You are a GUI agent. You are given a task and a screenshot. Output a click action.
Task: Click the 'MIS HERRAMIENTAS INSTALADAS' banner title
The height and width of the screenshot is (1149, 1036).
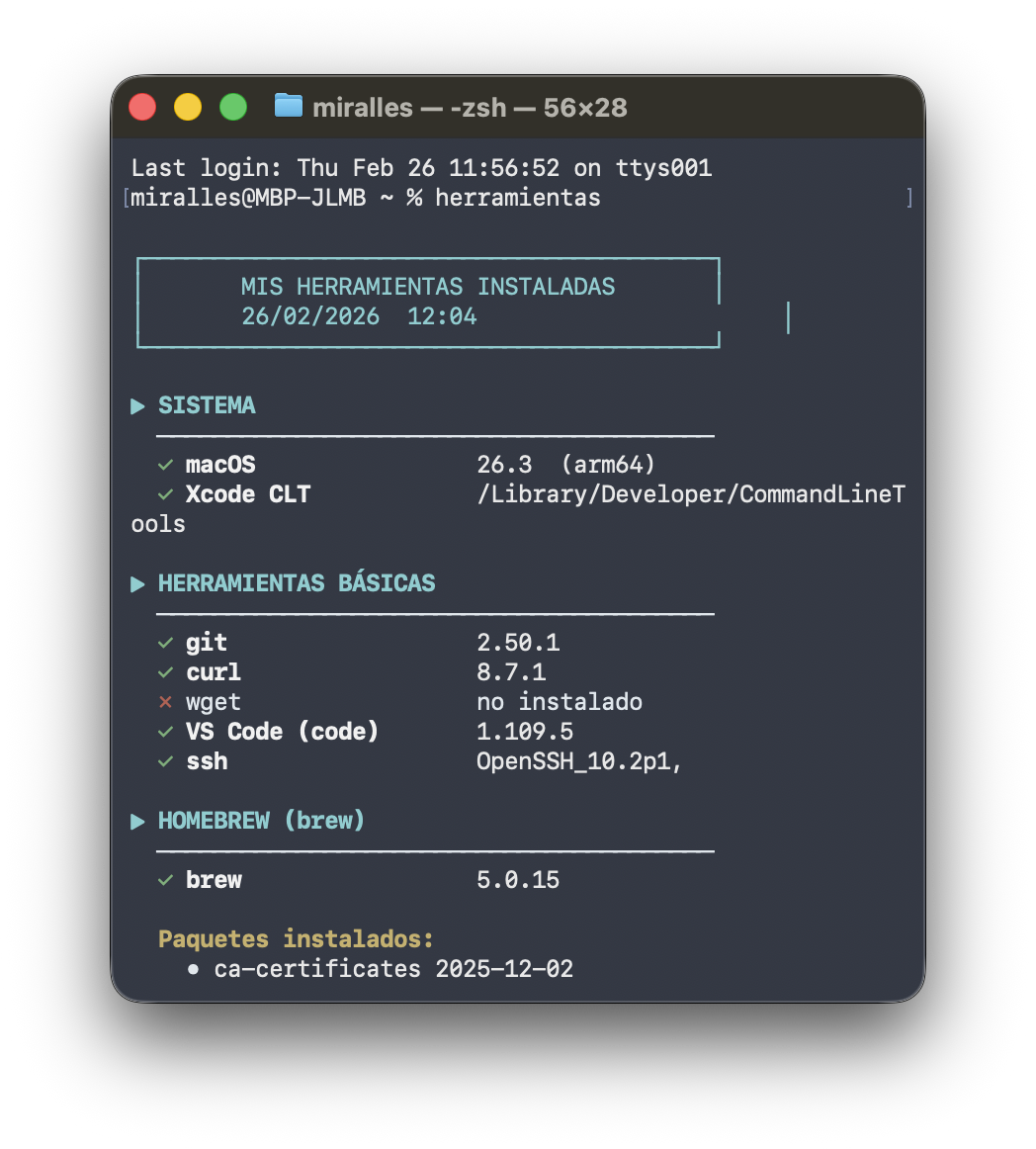click(x=428, y=287)
